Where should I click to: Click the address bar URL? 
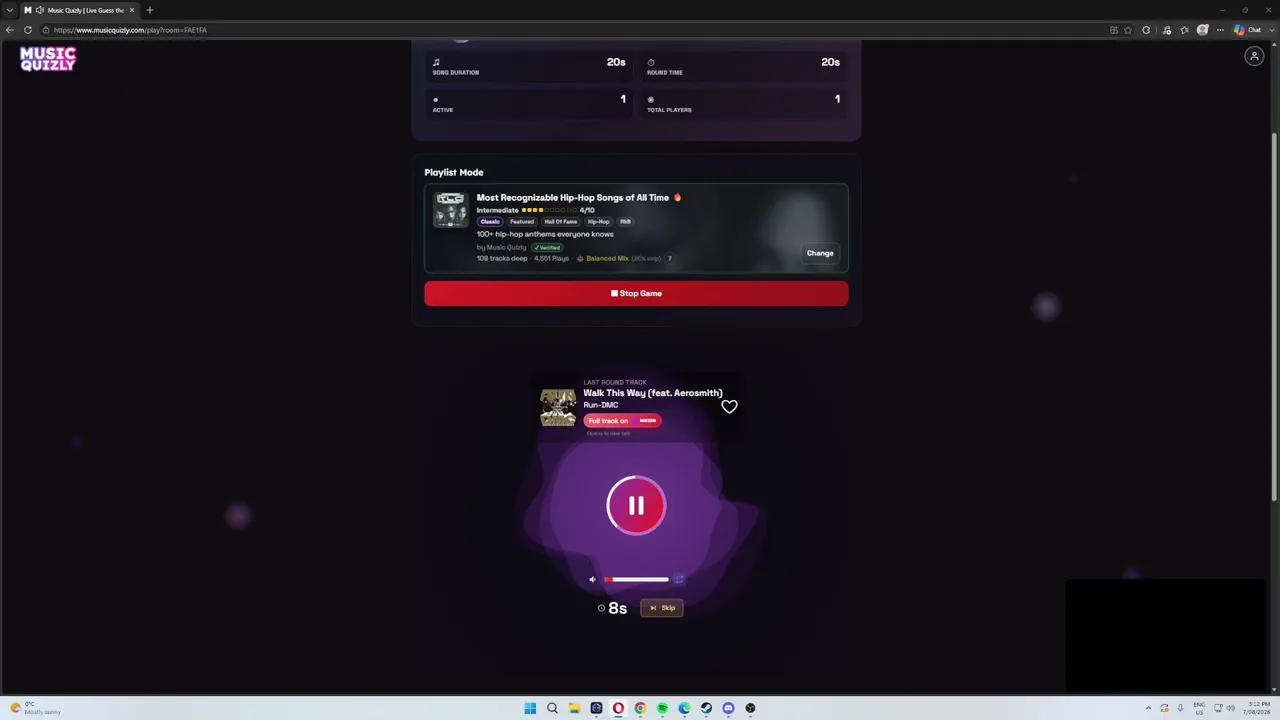click(130, 30)
